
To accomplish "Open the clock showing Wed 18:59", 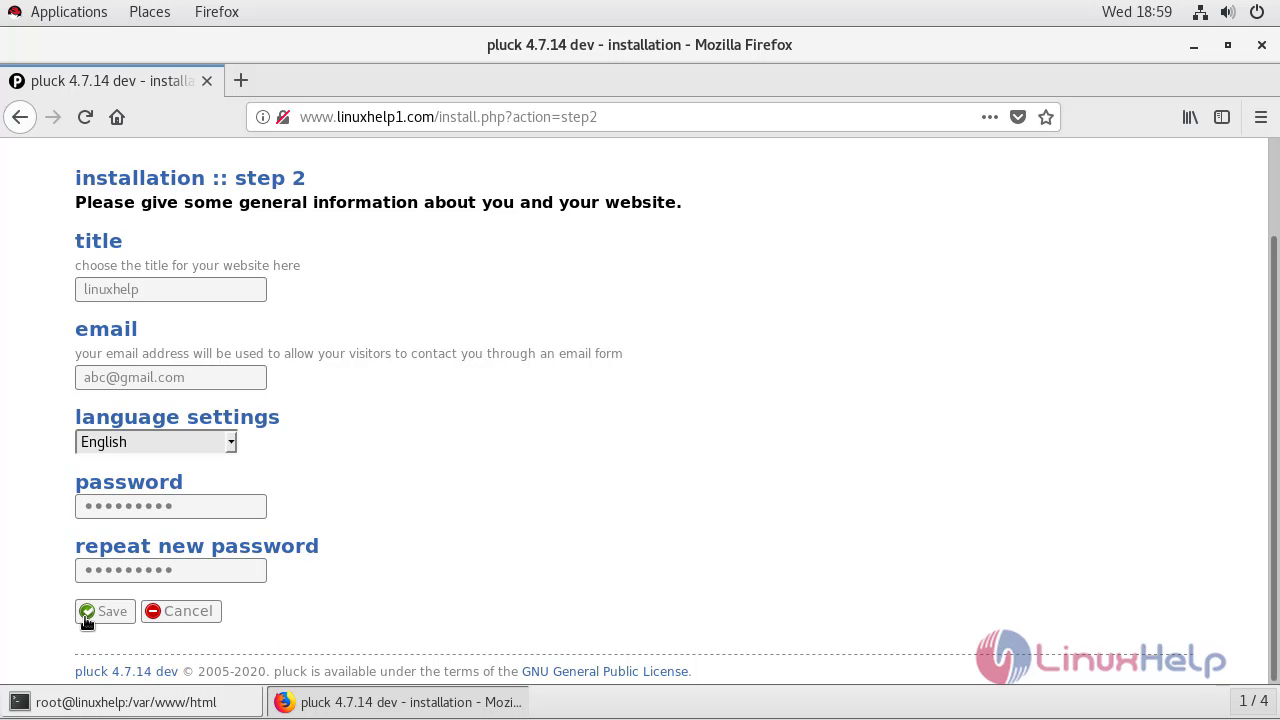I will pos(1137,12).
